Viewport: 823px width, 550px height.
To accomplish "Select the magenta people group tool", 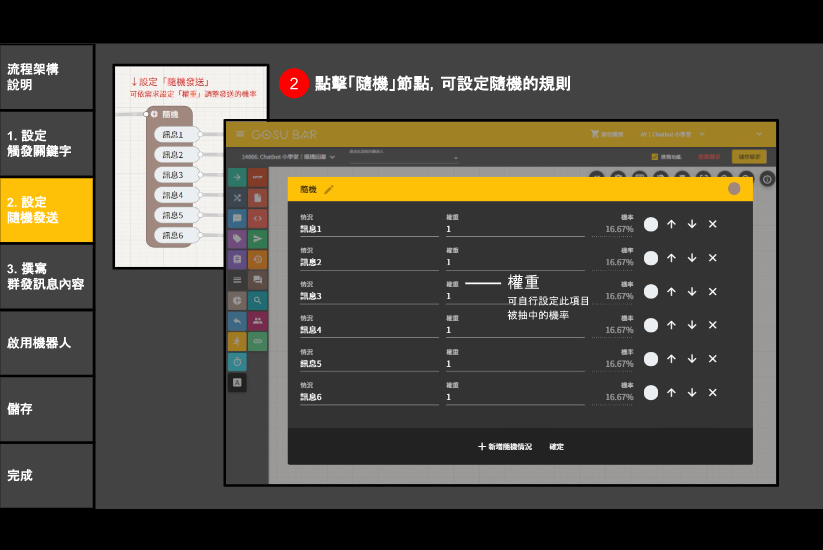I will click(258, 321).
